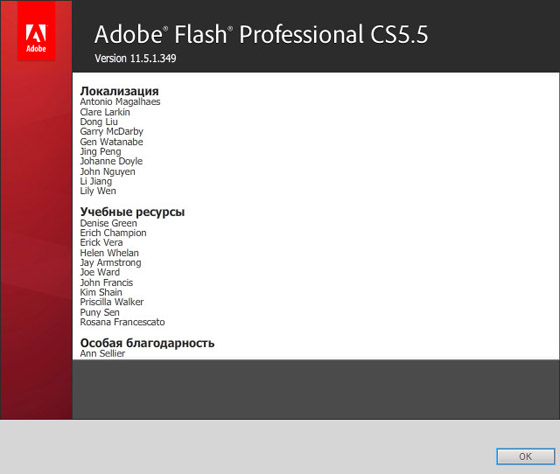Click the OK button
The width and height of the screenshot is (560, 474).
(525, 456)
